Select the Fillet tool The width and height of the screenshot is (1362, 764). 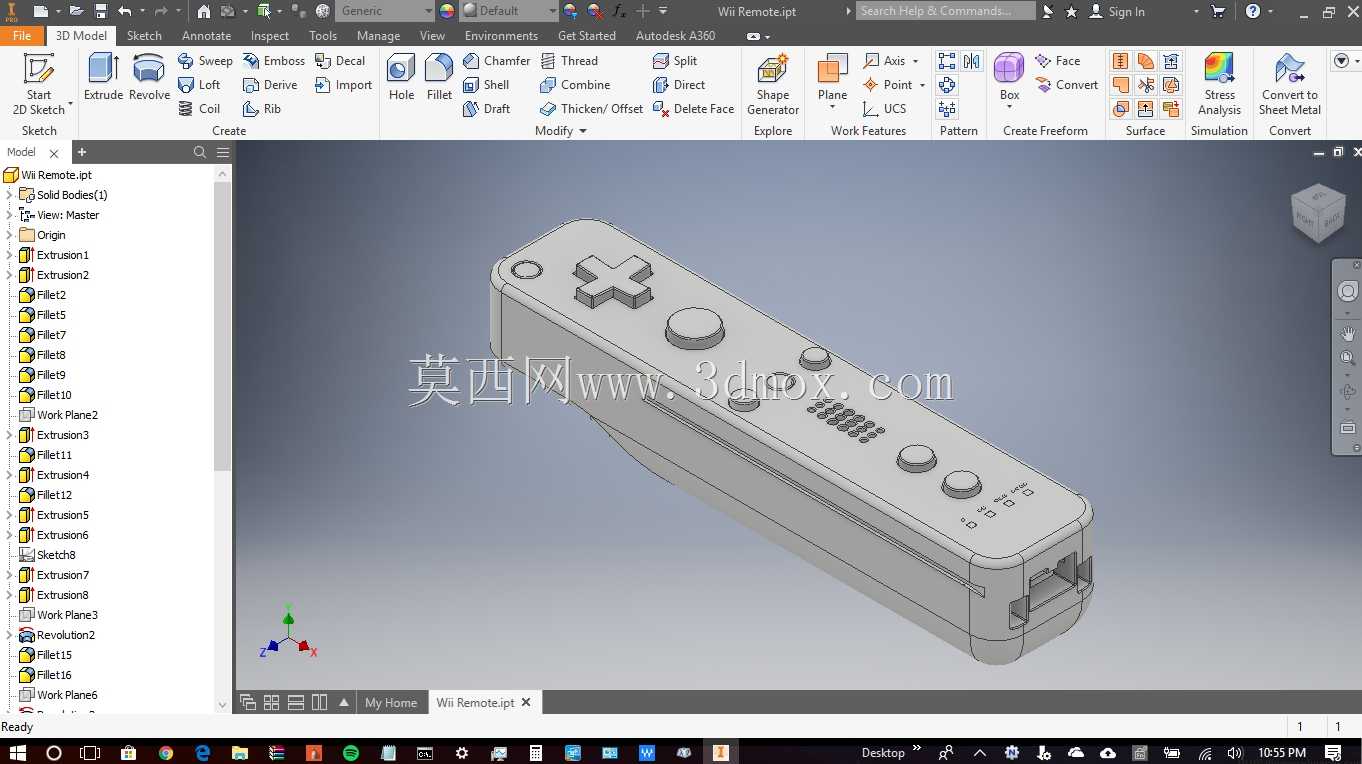coord(439,78)
